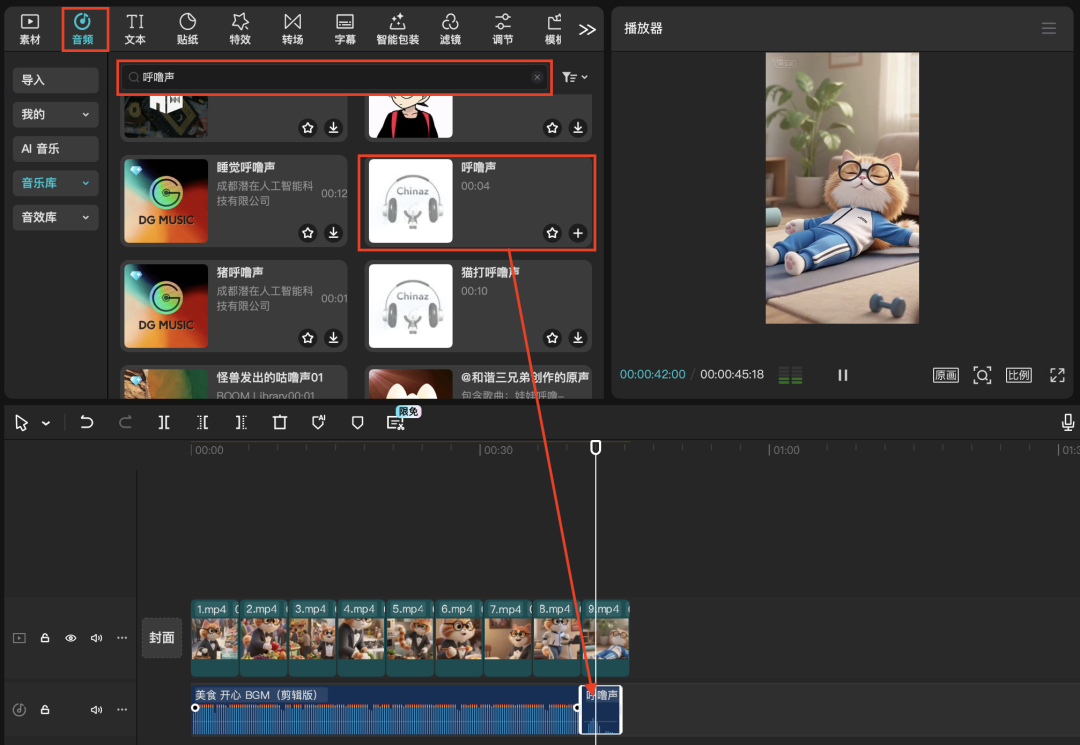Open the 滤镜 filters tab
This screenshot has width=1080, height=745.
coord(450,28)
